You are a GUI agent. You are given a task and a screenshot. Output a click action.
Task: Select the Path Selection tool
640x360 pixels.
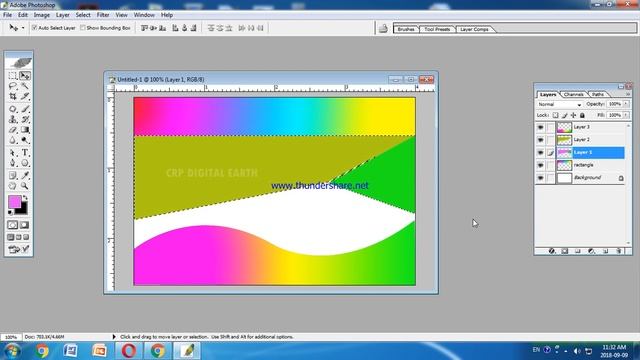[x=13, y=153]
